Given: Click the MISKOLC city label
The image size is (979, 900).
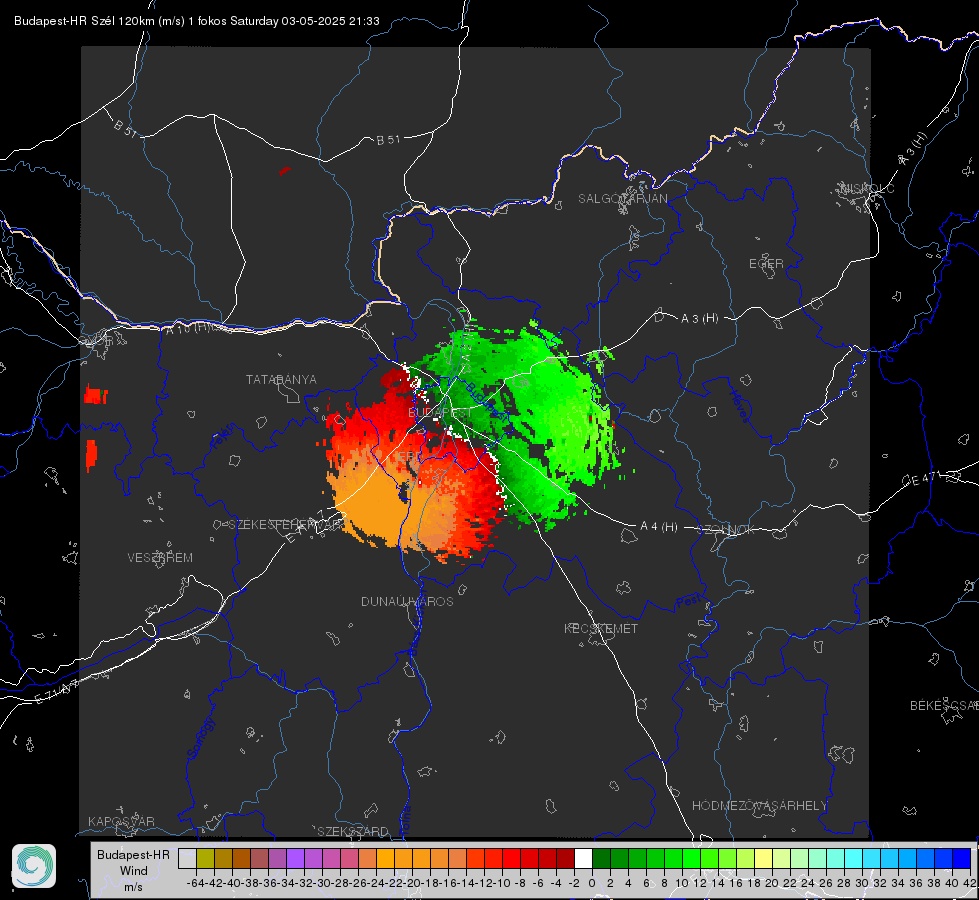Looking at the screenshot, I should pos(867,188).
